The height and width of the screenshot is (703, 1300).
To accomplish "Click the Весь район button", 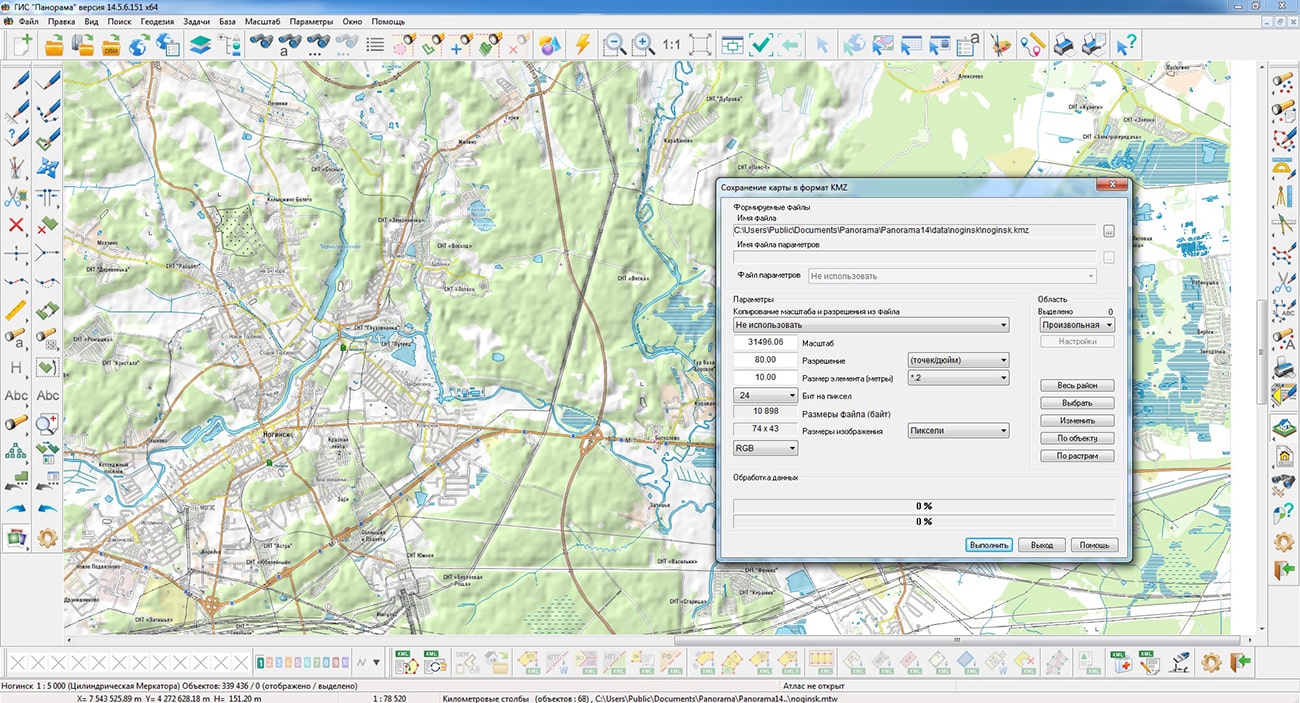I will [1077, 386].
